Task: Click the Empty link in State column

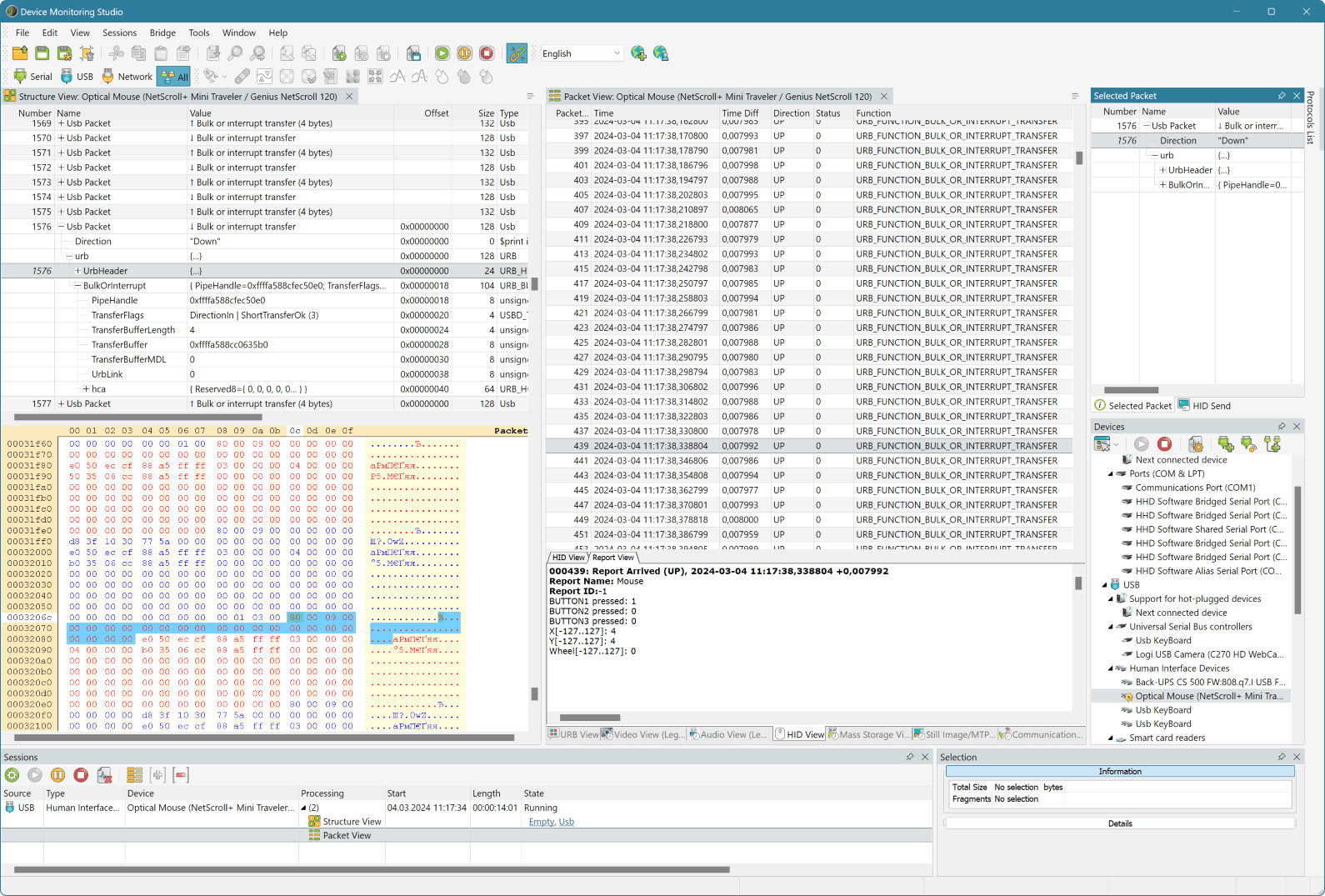Action: pos(541,822)
